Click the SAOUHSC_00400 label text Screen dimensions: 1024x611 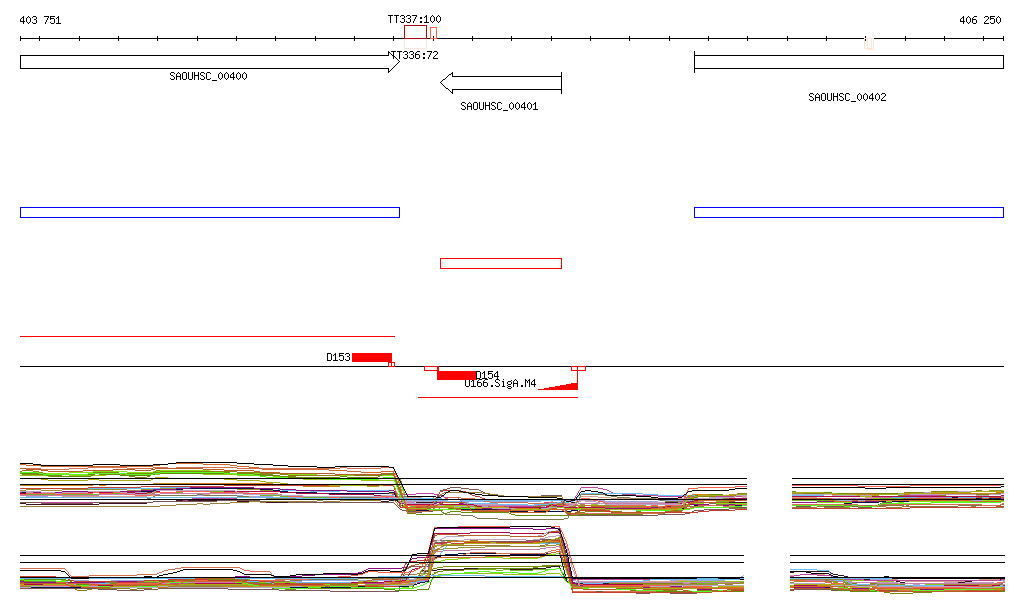pos(208,76)
